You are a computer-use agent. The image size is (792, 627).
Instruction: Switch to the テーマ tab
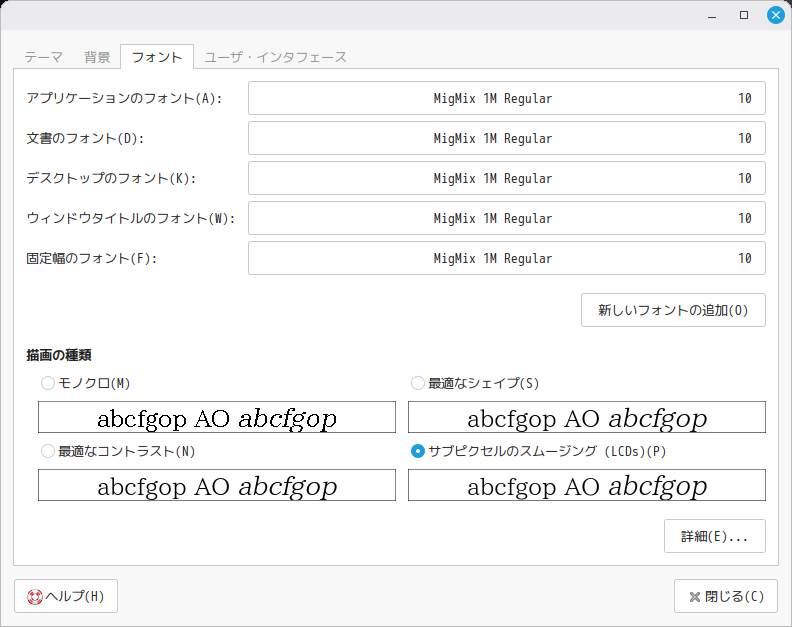[44, 57]
